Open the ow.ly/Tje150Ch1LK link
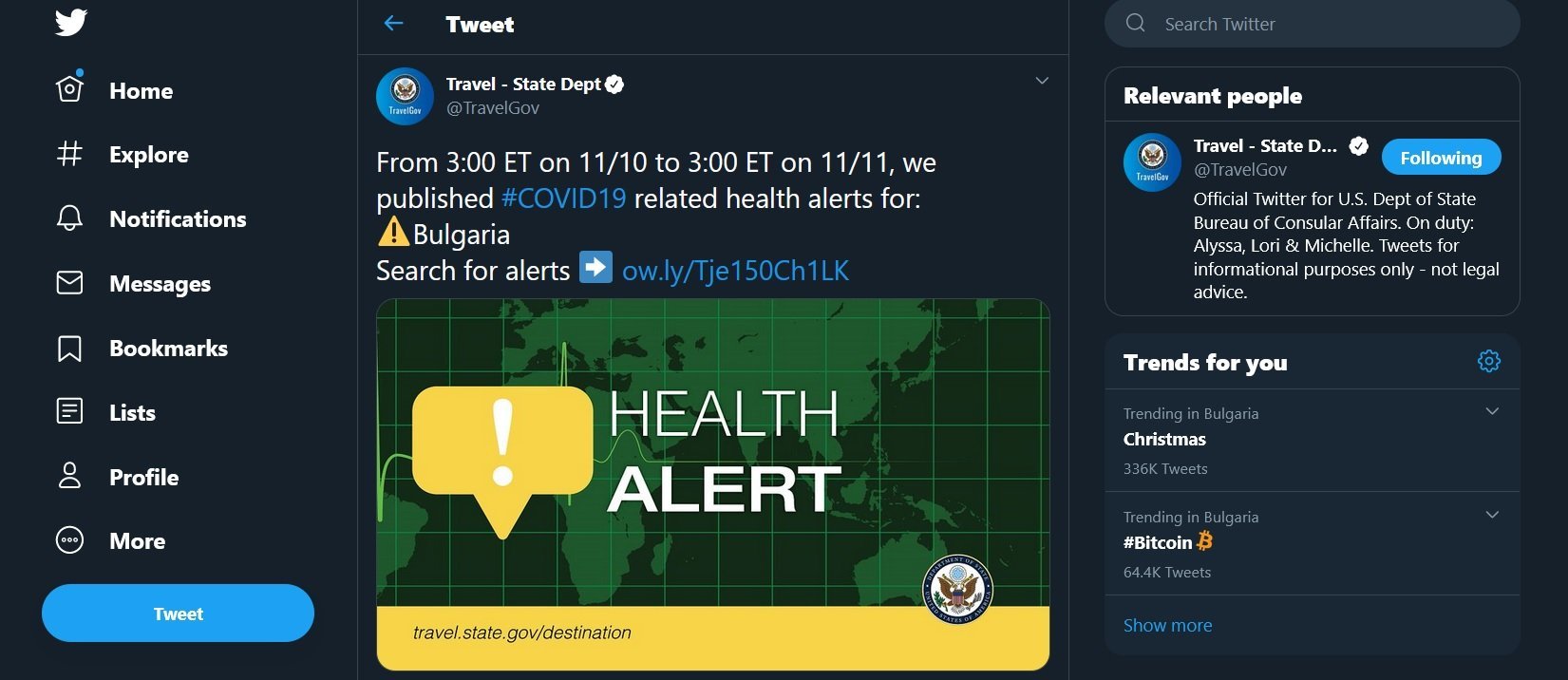The height and width of the screenshot is (680, 1568). pos(735,271)
